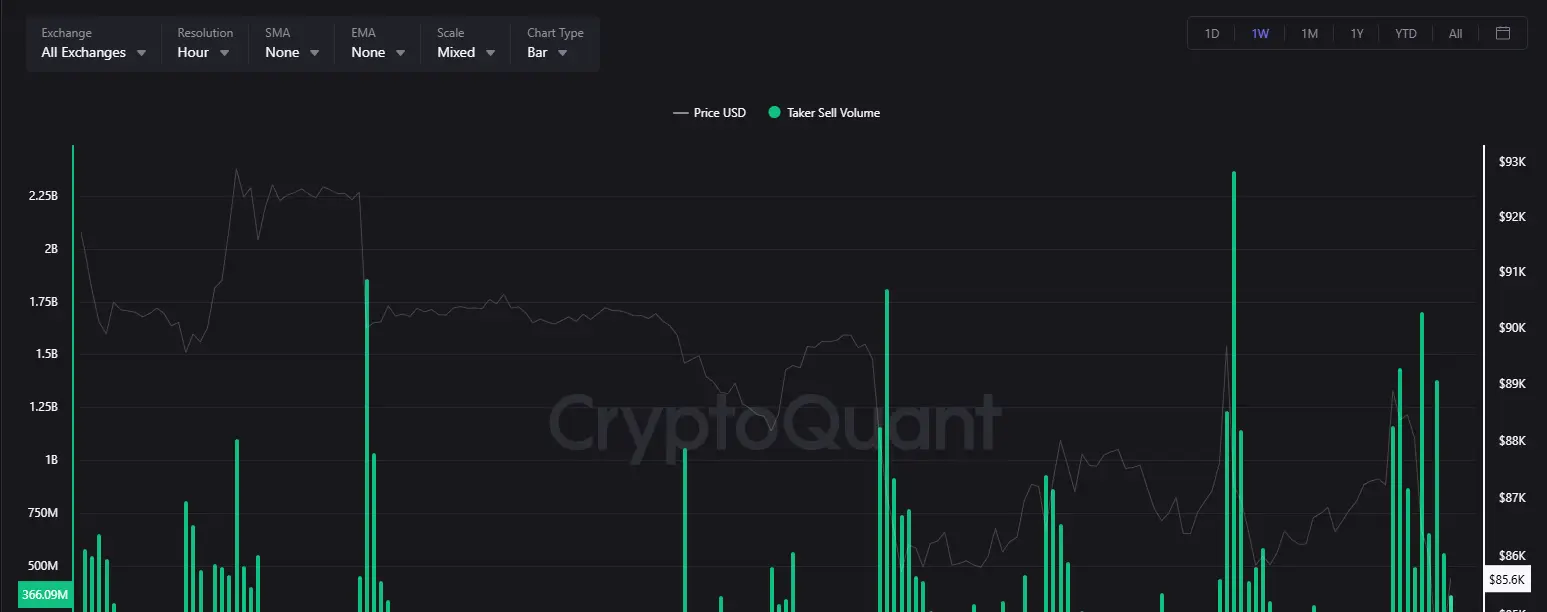Select the 1Y range button
This screenshot has height=612, width=1547.
[1357, 33]
